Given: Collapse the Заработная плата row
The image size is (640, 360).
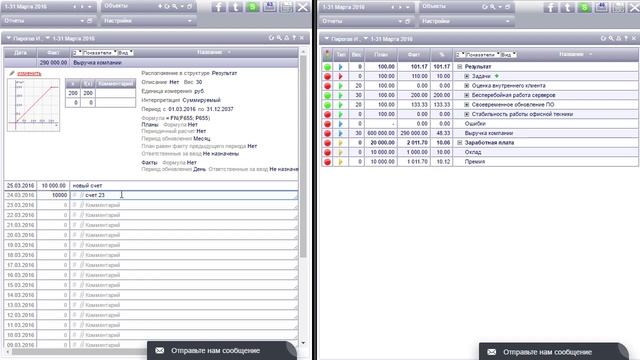Looking at the screenshot, I should [x=459, y=143].
